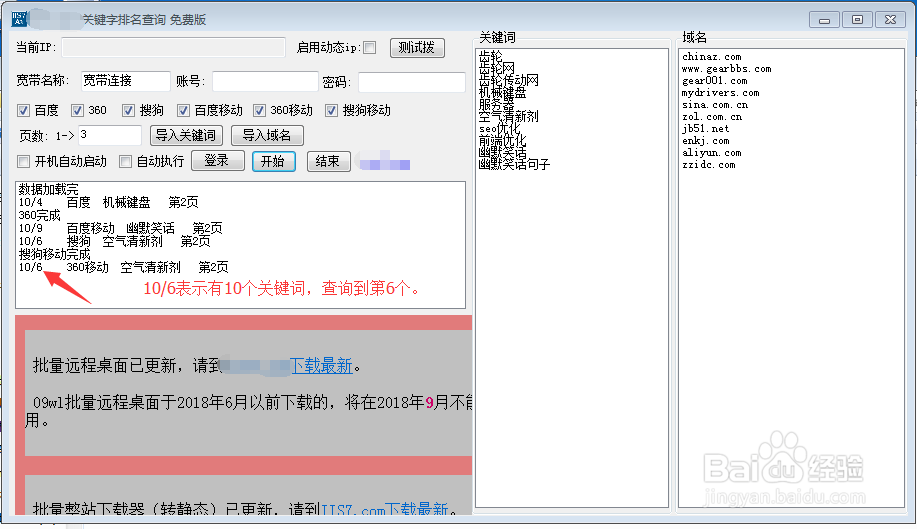Select keyword 齿轮 in keyword list
The height and width of the screenshot is (529, 917).
click(491, 57)
